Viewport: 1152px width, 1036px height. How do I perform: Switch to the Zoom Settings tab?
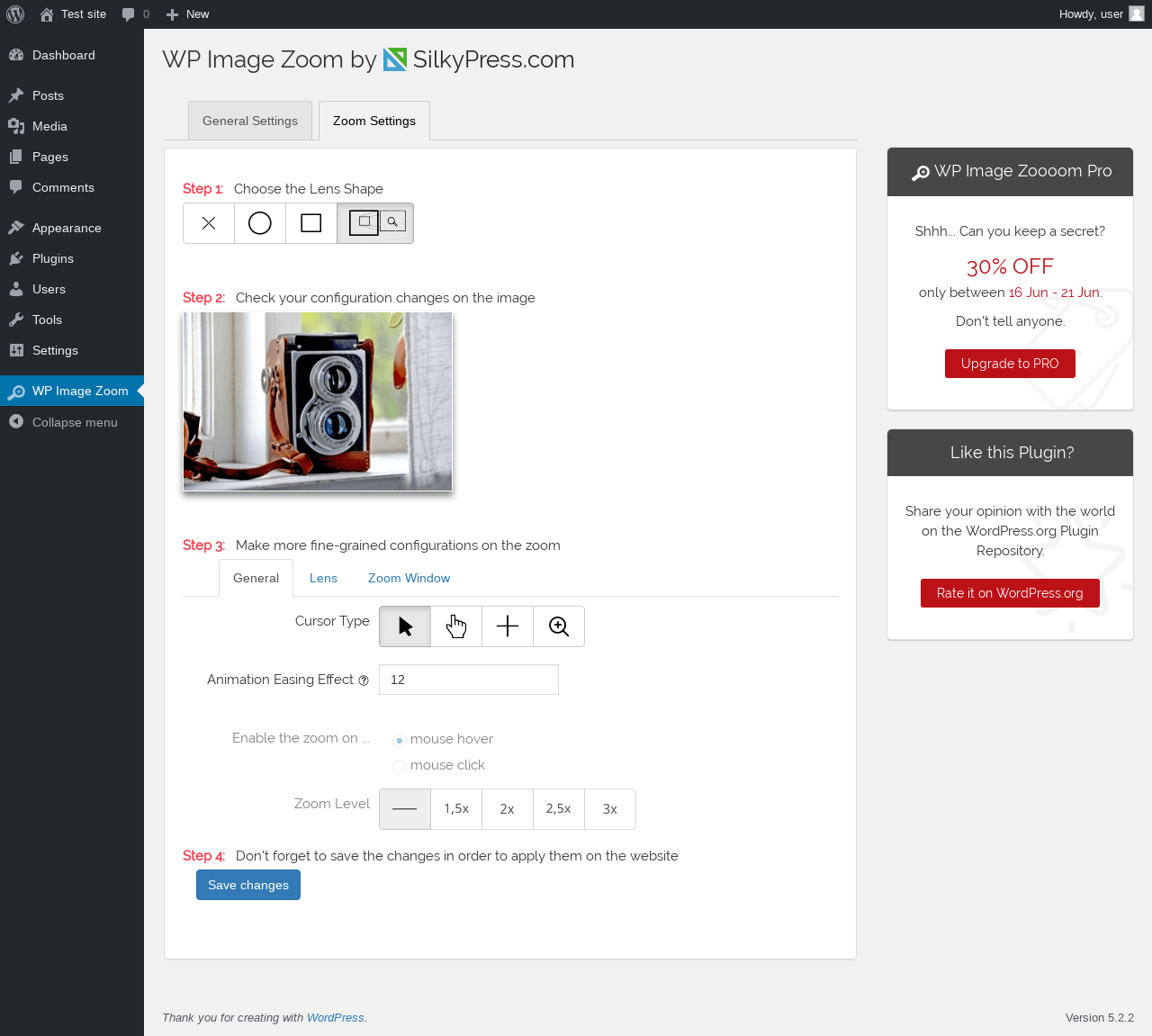[374, 121]
